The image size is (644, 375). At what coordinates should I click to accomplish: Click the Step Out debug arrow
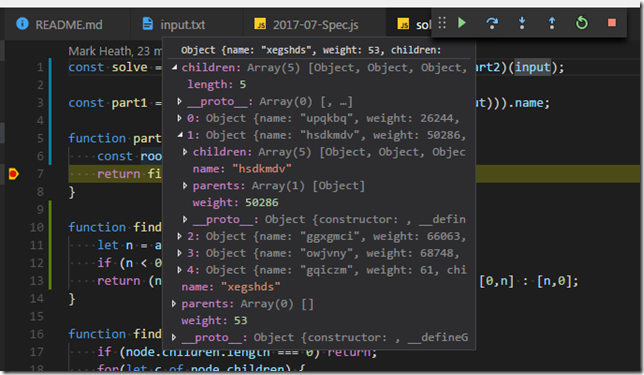pyautogui.click(x=552, y=23)
